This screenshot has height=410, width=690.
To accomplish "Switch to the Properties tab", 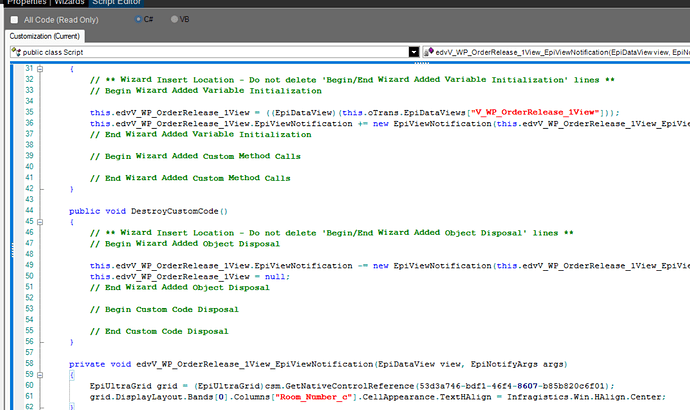I will (26, 3).
